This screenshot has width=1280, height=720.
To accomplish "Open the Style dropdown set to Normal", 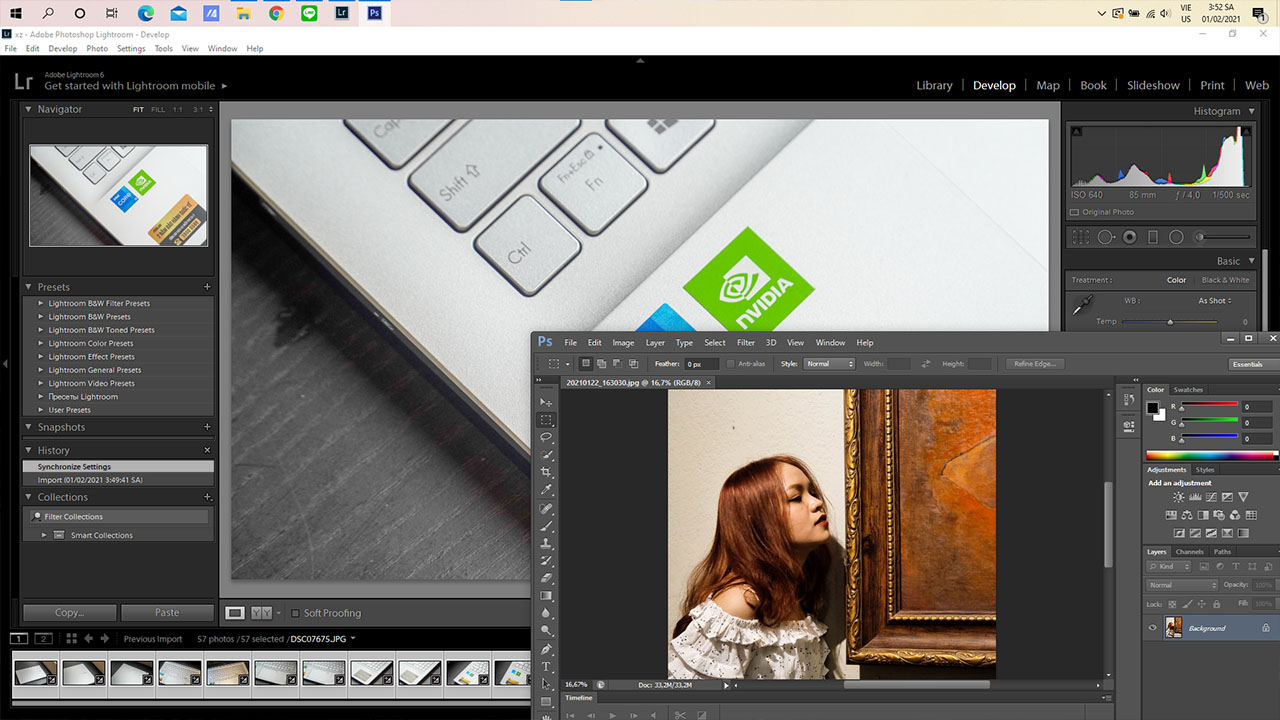I will click(829, 364).
